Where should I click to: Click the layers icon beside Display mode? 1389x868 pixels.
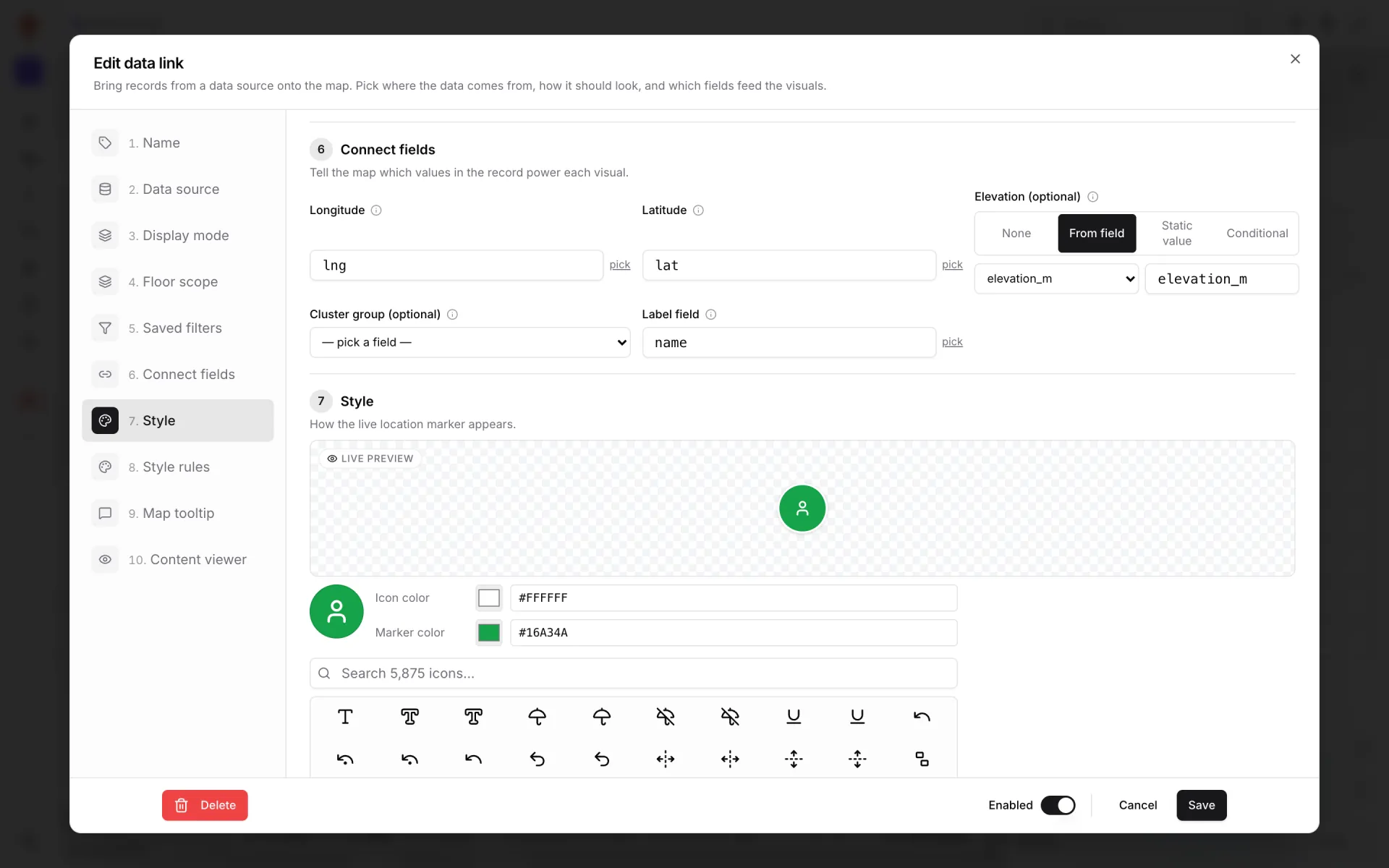pyautogui.click(x=105, y=235)
